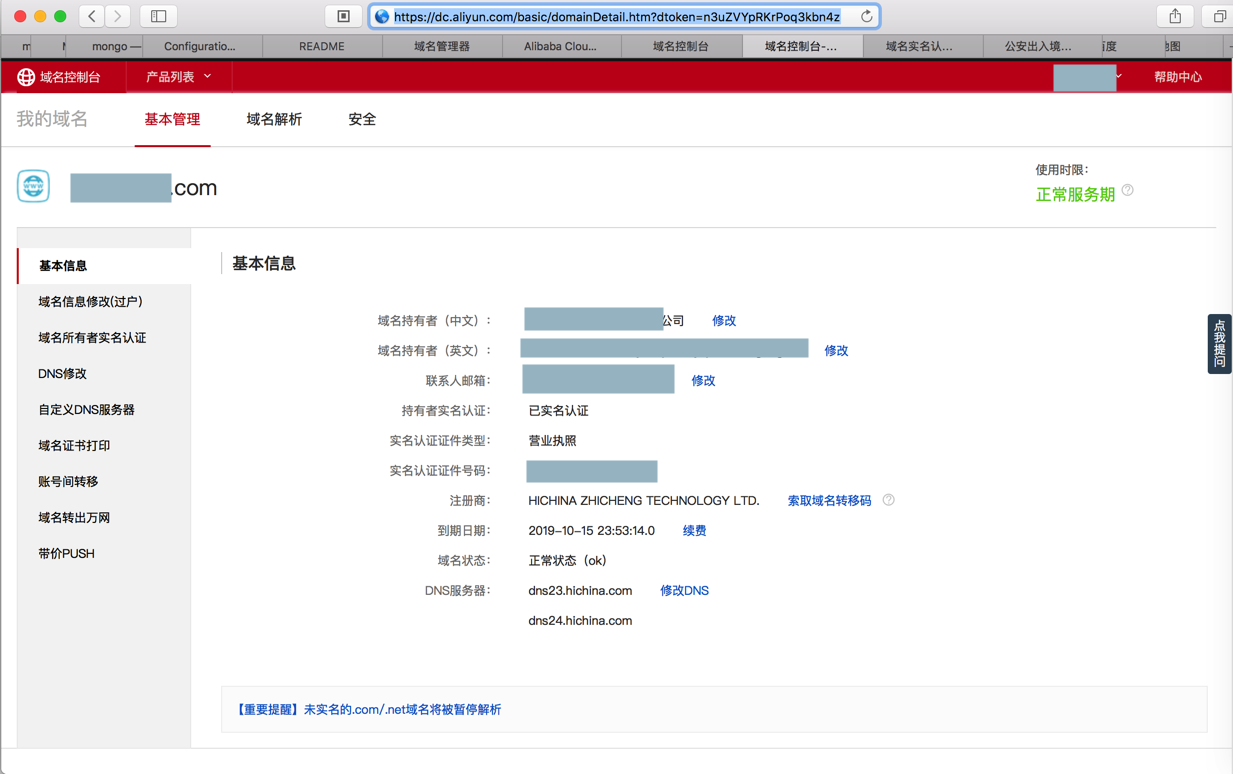Open the account dropdown arrow in the red header
The height and width of the screenshot is (774, 1233).
1119,77
